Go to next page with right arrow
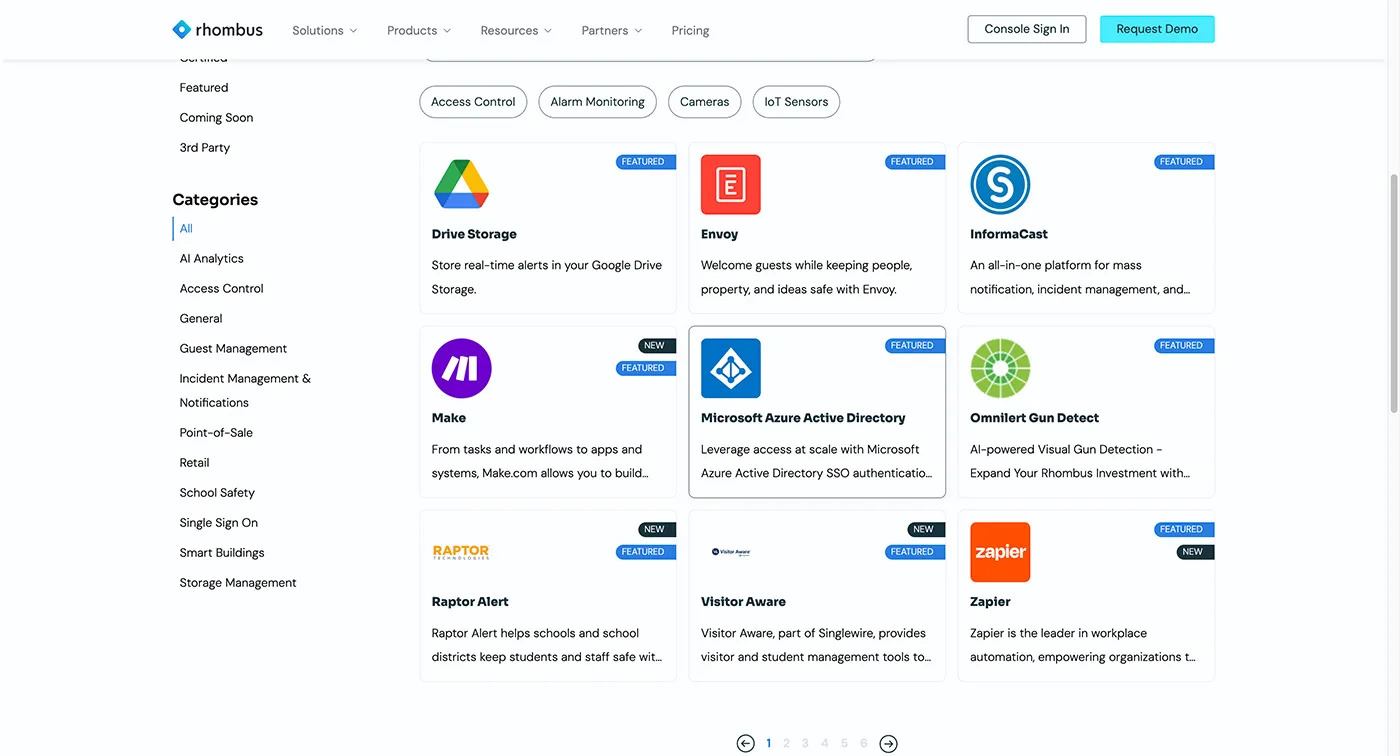 click(x=888, y=743)
